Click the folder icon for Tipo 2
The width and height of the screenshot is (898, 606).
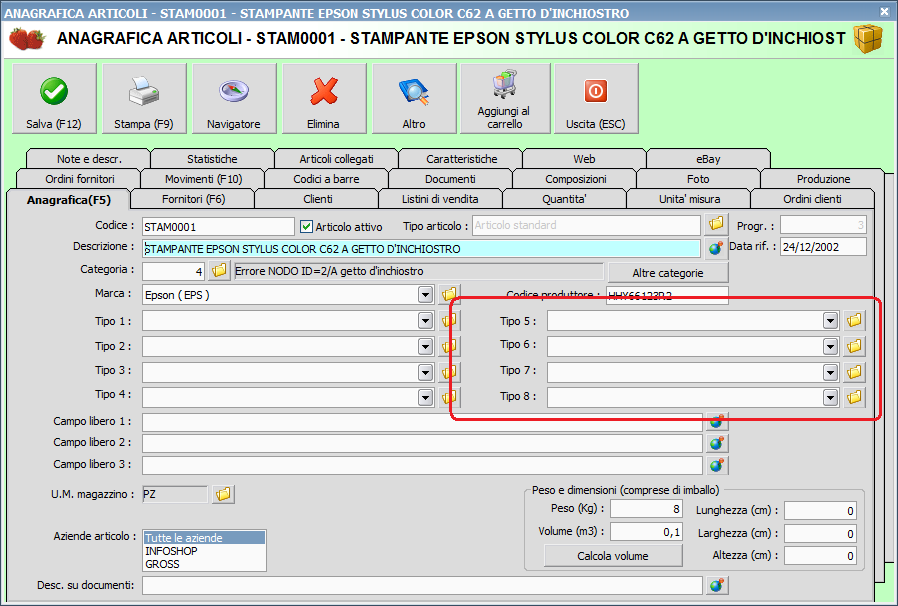(448, 346)
